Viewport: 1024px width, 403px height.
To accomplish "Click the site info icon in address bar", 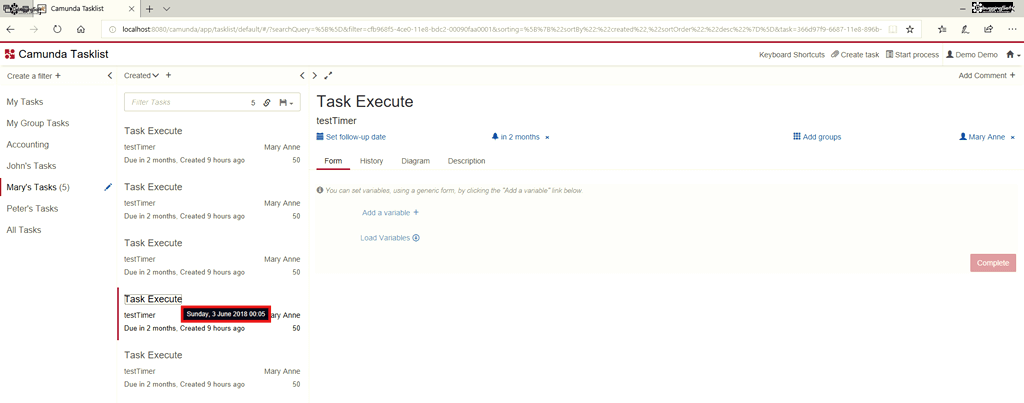I will click(x=112, y=29).
